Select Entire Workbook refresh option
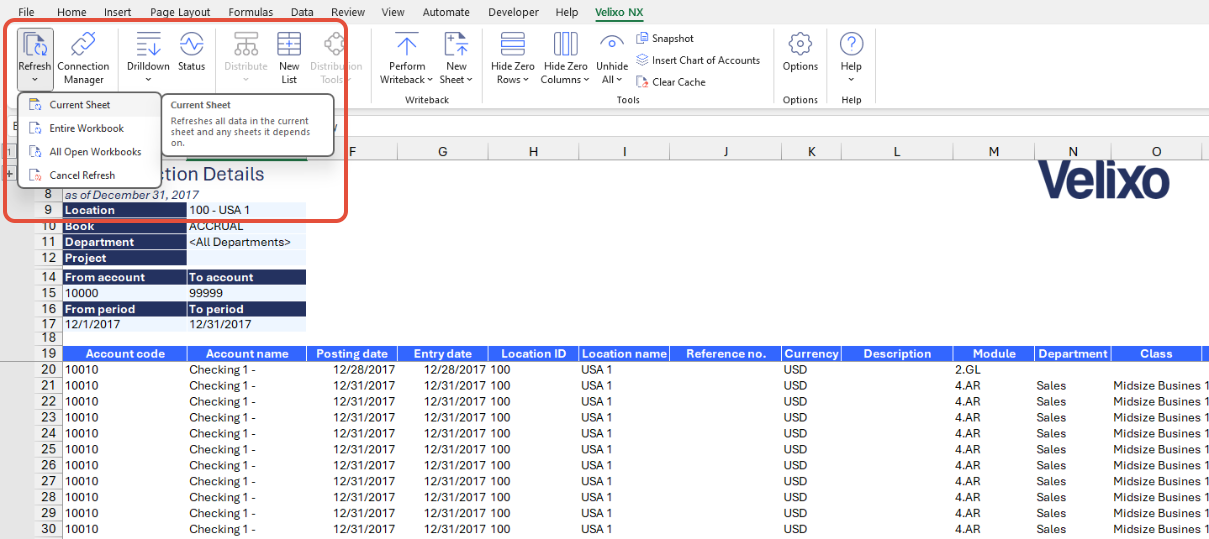 [x=89, y=128]
